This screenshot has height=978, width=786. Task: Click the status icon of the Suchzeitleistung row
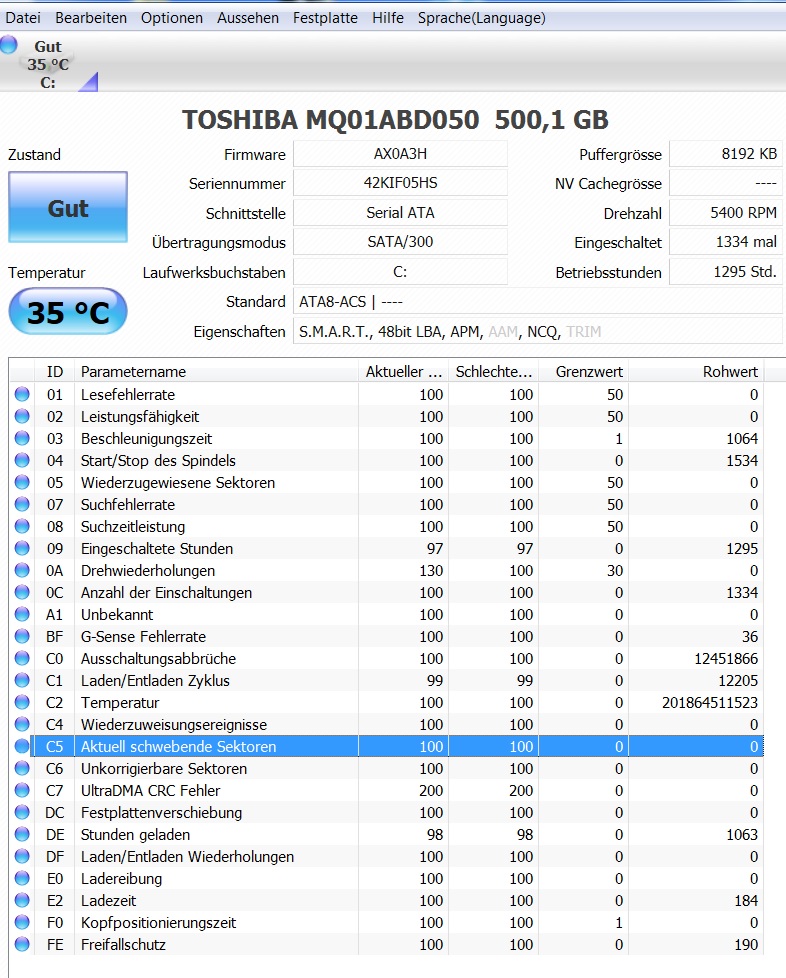[x=22, y=526]
